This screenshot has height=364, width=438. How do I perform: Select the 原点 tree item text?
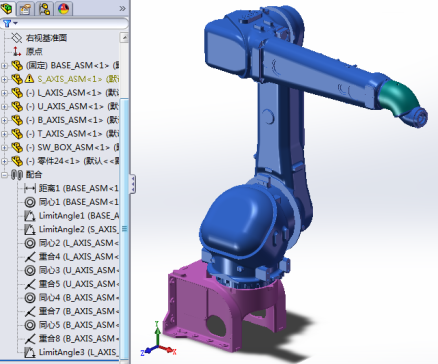click(x=34, y=51)
